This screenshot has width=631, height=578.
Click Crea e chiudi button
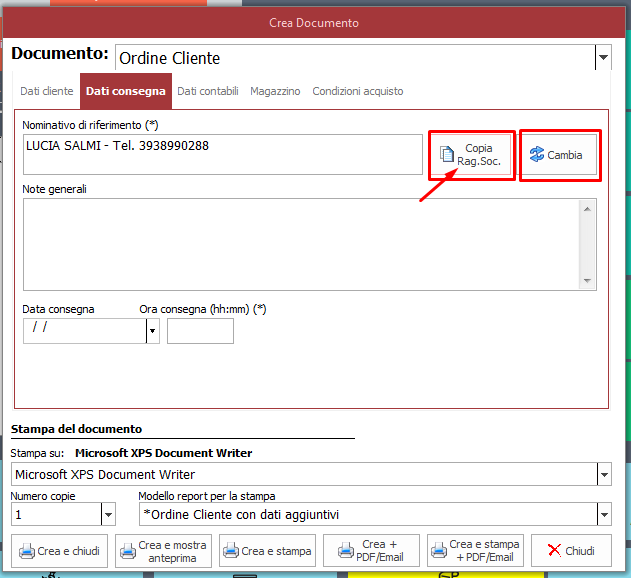point(62,551)
